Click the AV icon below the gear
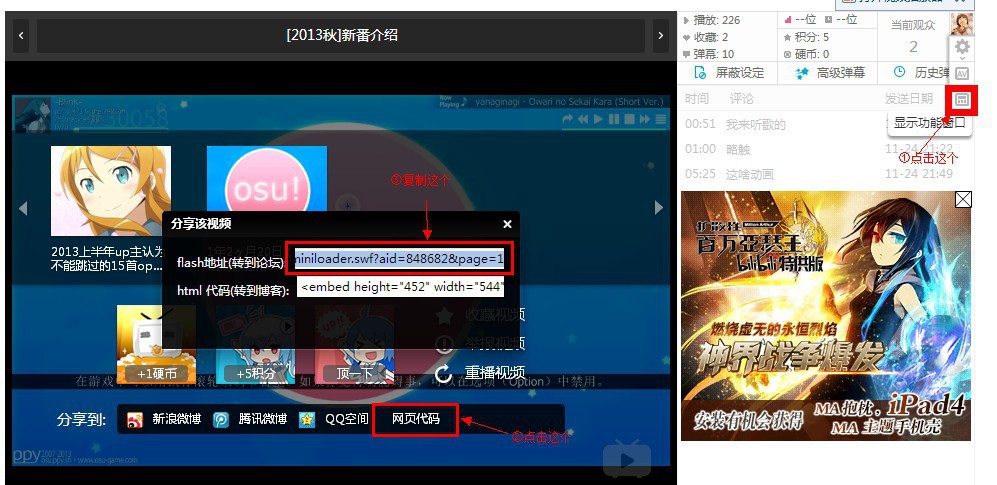 pyautogui.click(x=962, y=73)
